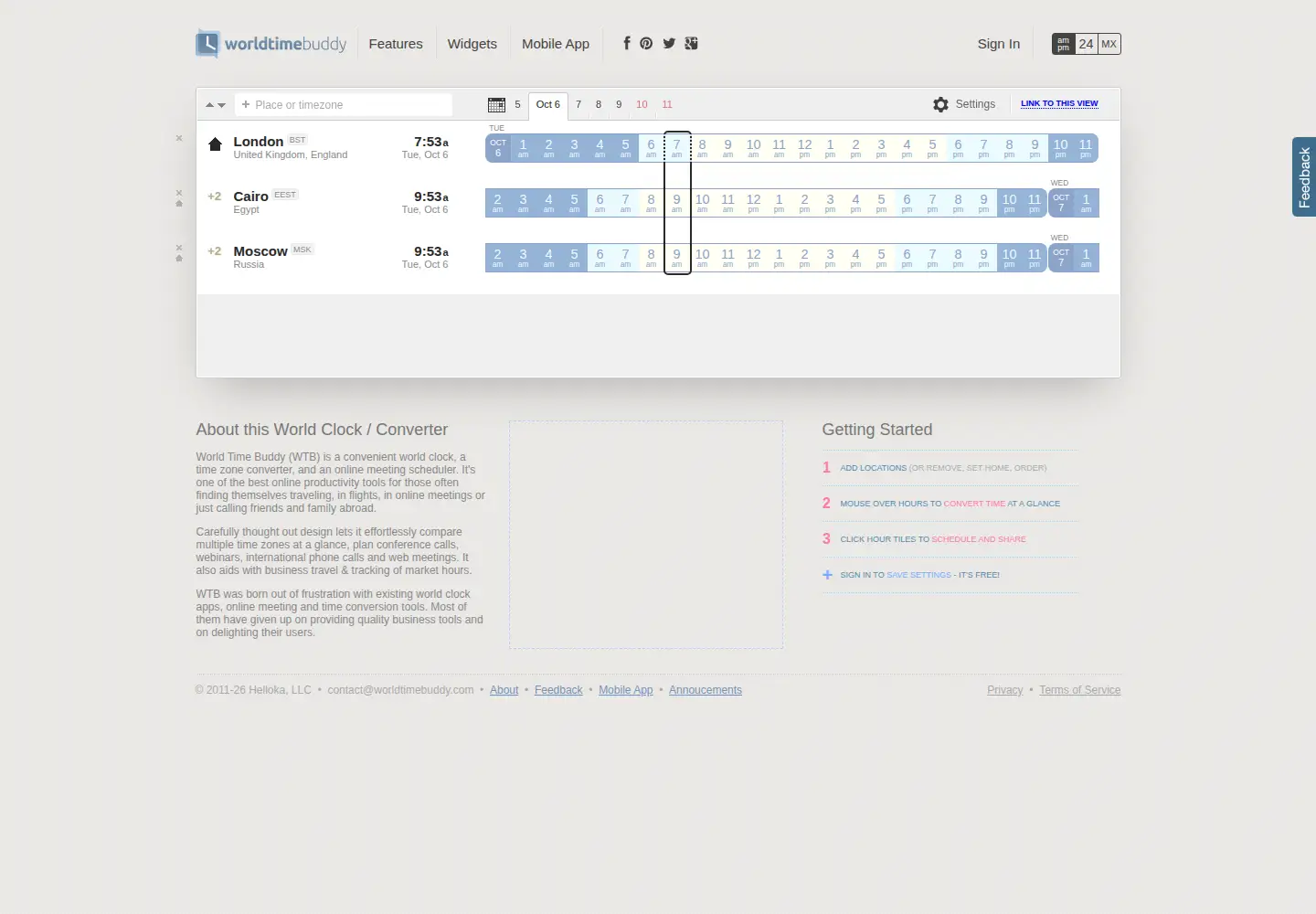Click the Cairo city name
The width and height of the screenshot is (1316, 914).
click(x=250, y=197)
